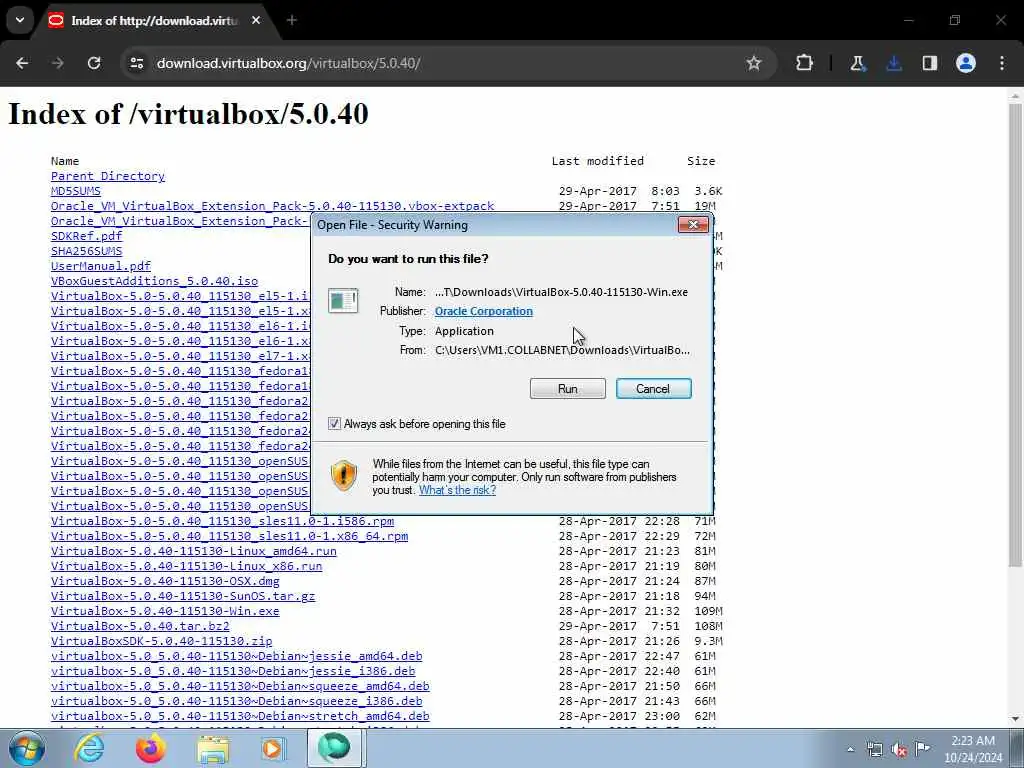Open the Oracle Corporation publisher link
Viewport: 1024px width, 768px height.
coord(483,311)
